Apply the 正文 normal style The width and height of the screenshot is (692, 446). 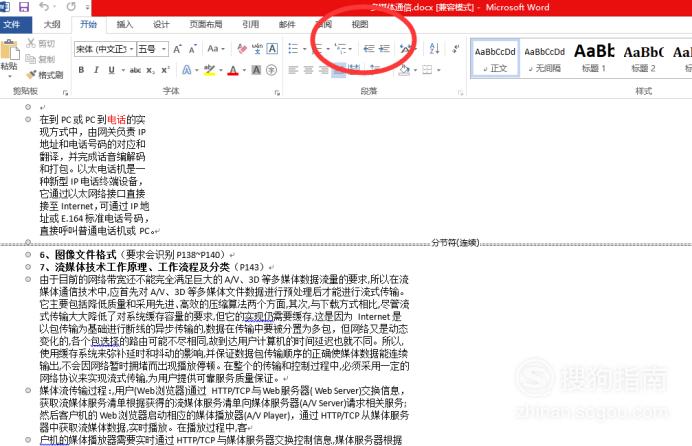coord(495,59)
